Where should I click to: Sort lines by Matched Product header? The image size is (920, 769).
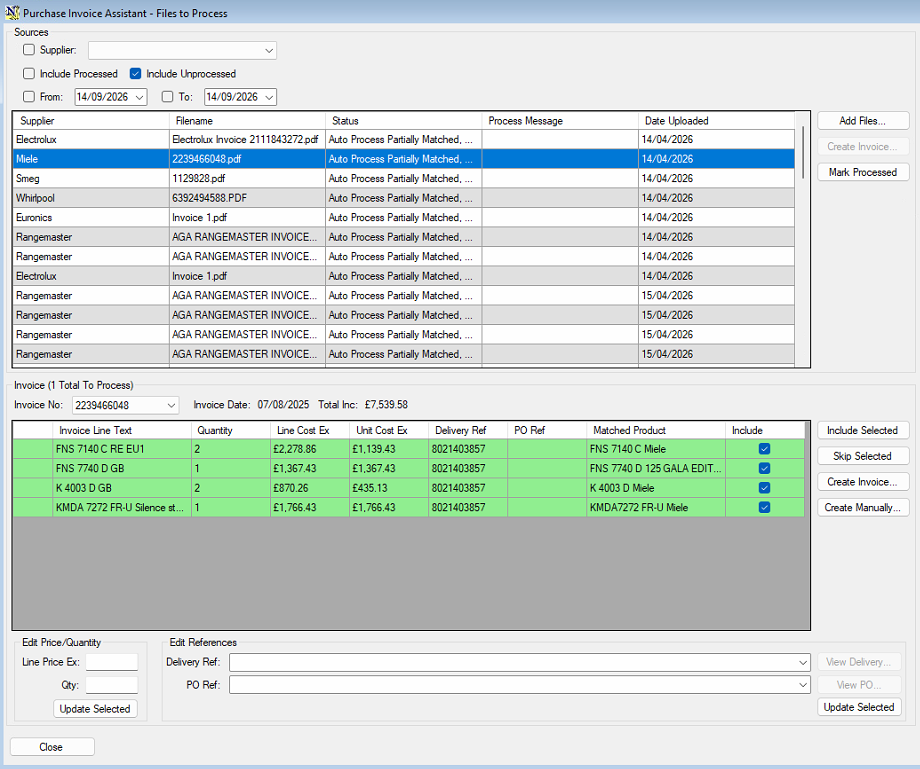[x=655, y=430]
